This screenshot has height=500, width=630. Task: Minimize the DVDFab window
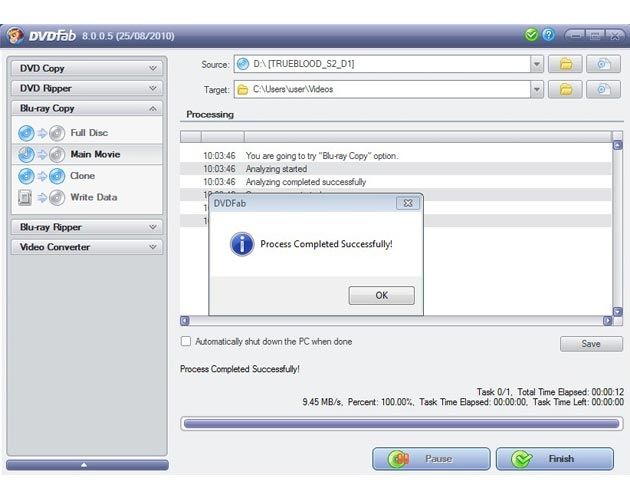coord(576,35)
